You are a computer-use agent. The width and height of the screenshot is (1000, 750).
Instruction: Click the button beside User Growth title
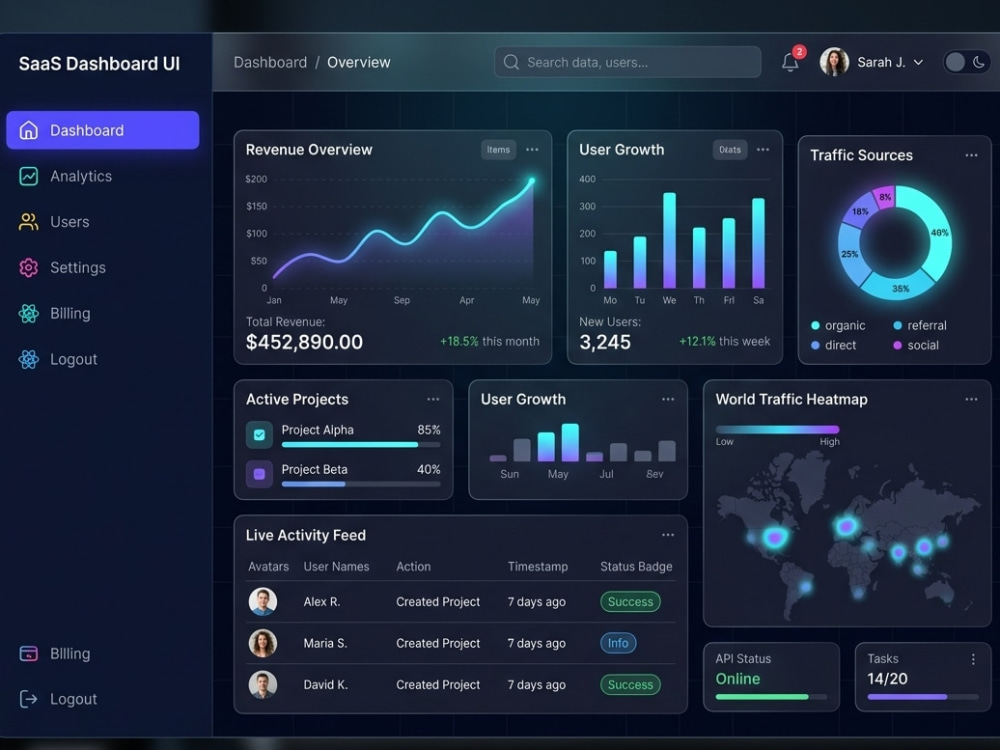(730, 150)
